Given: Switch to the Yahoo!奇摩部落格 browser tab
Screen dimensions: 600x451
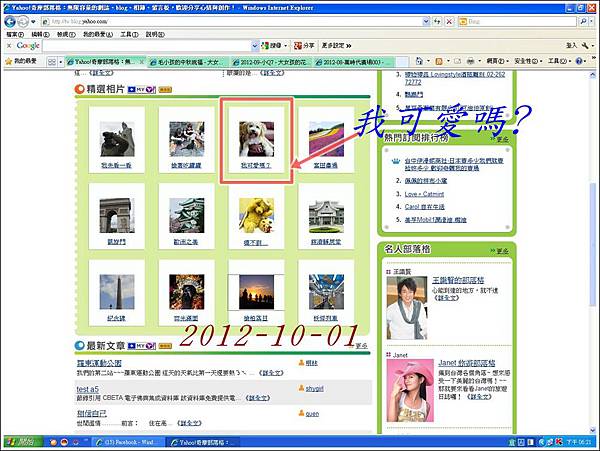Looking at the screenshot, I should tap(103, 62).
